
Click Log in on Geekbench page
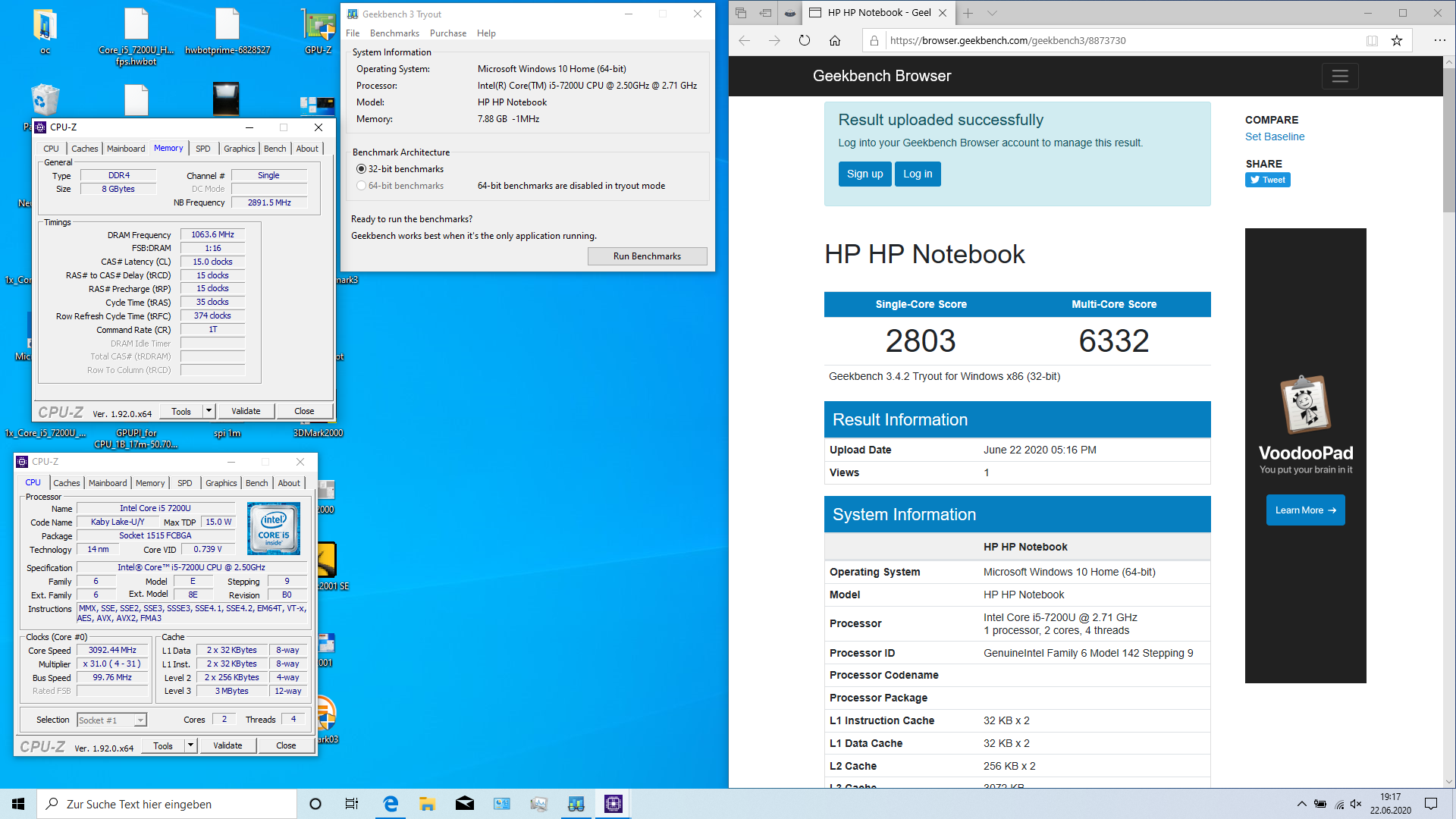point(918,174)
